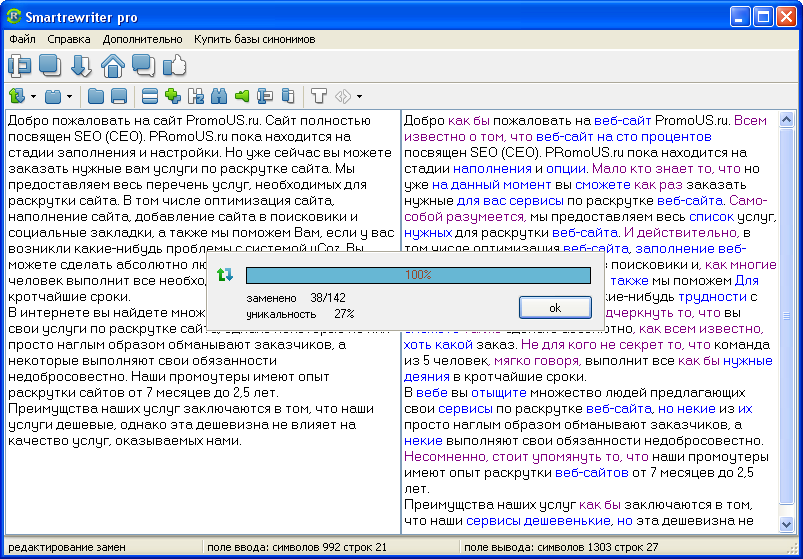
Task: Click the H2 heading icon
Action: (196, 96)
